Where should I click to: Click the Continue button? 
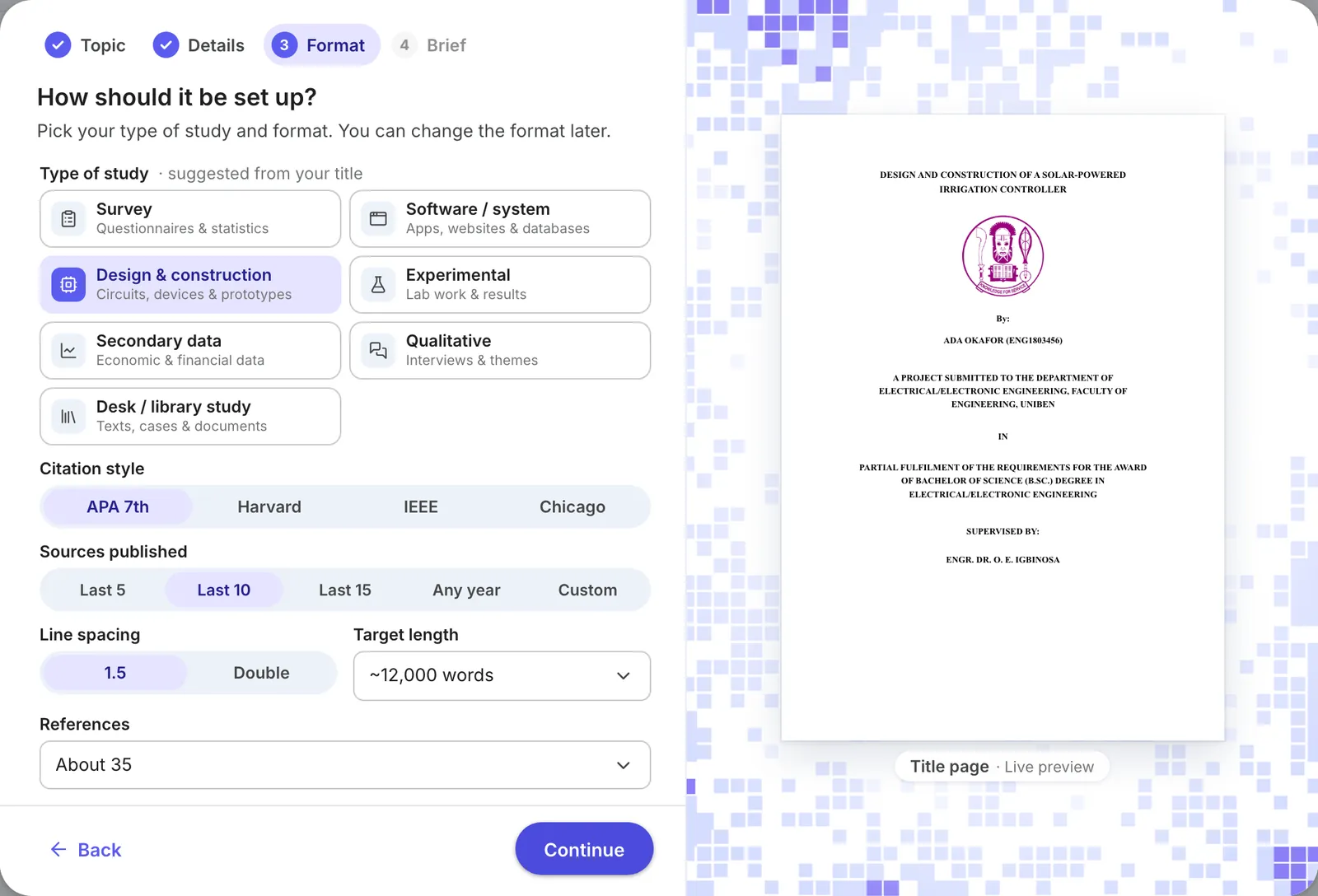[x=584, y=849]
